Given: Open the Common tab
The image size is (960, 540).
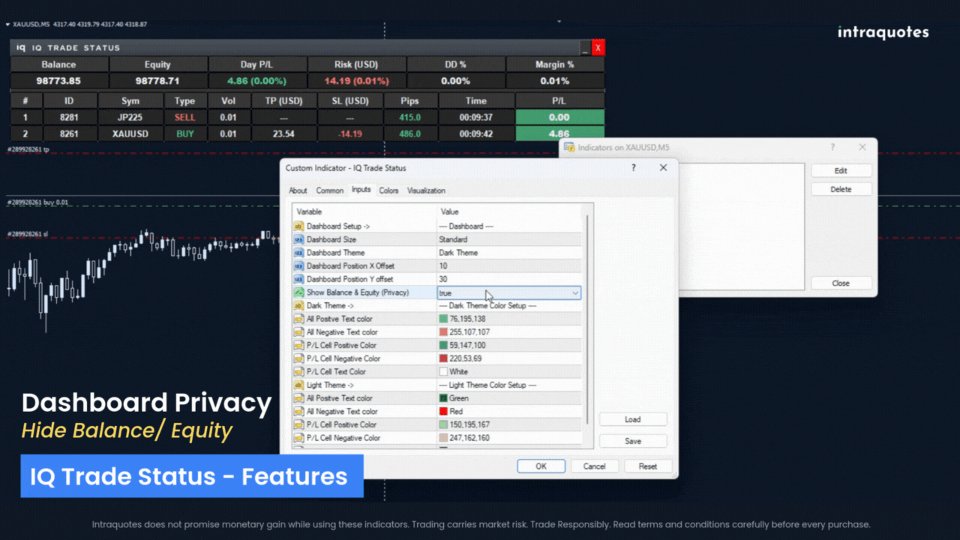Looking at the screenshot, I should [x=329, y=191].
